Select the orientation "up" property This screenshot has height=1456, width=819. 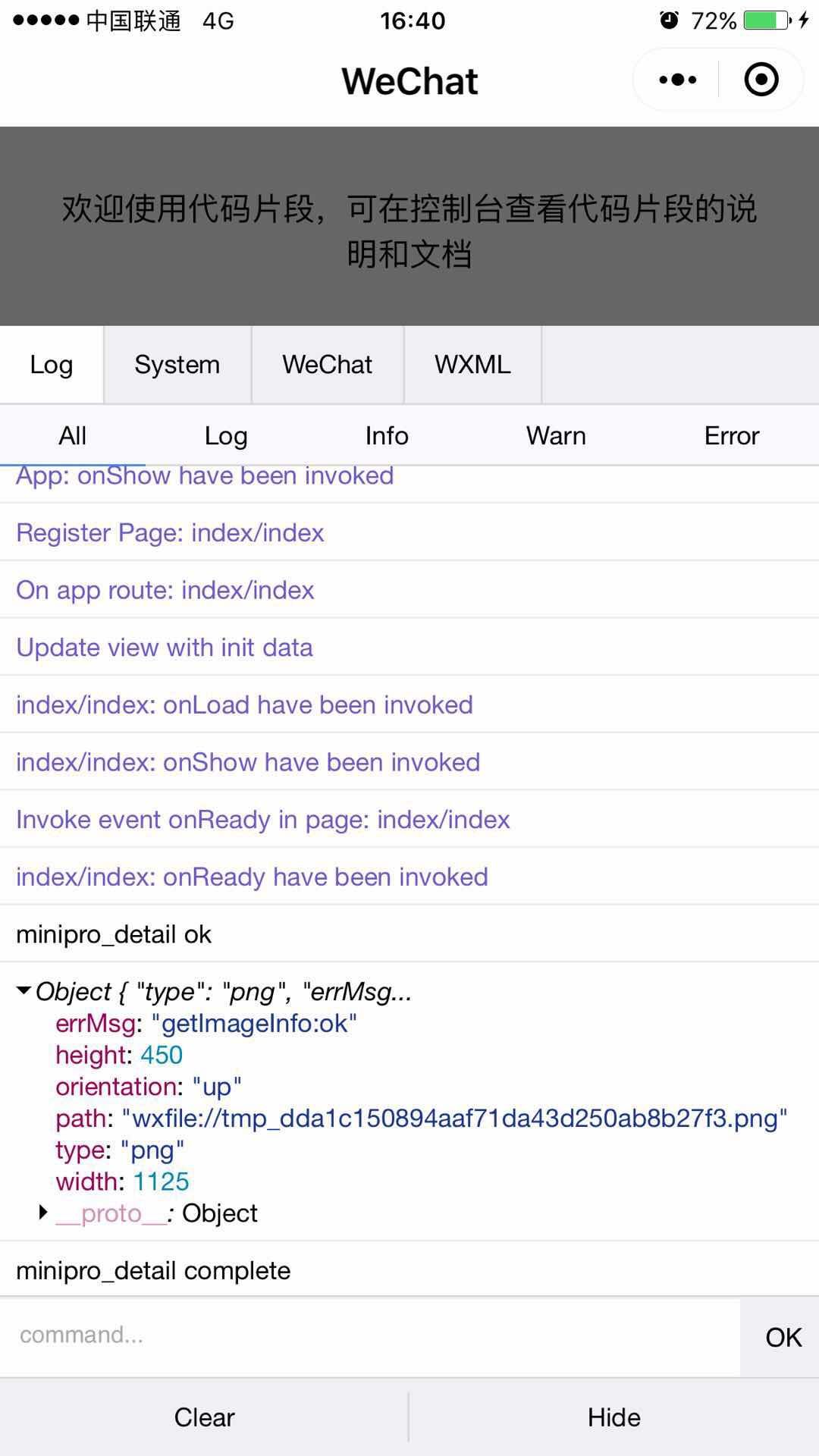pyautogui.click(x=149, y=1087)
